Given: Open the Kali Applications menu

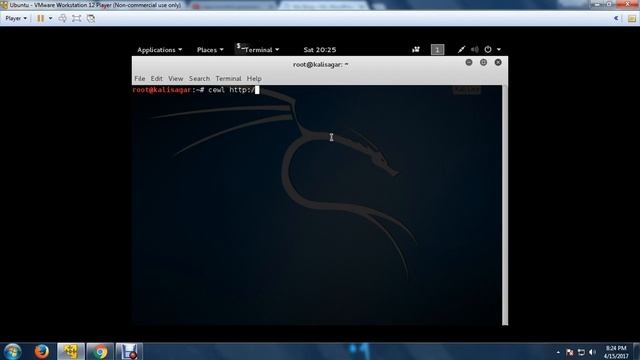Looking at the screenshot, I should (x=160, y=50).
